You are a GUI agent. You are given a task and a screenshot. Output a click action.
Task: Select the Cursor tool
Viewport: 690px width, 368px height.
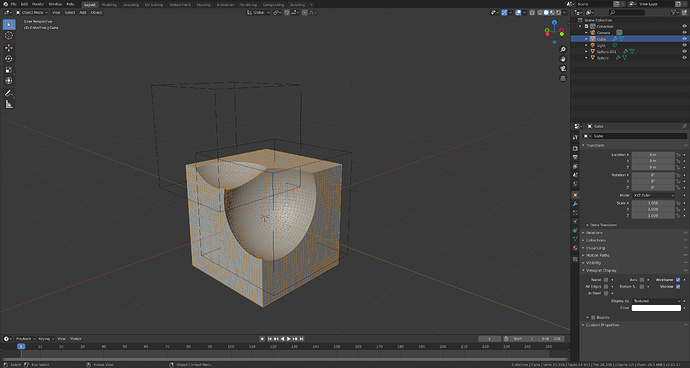(x=9, y=36)
